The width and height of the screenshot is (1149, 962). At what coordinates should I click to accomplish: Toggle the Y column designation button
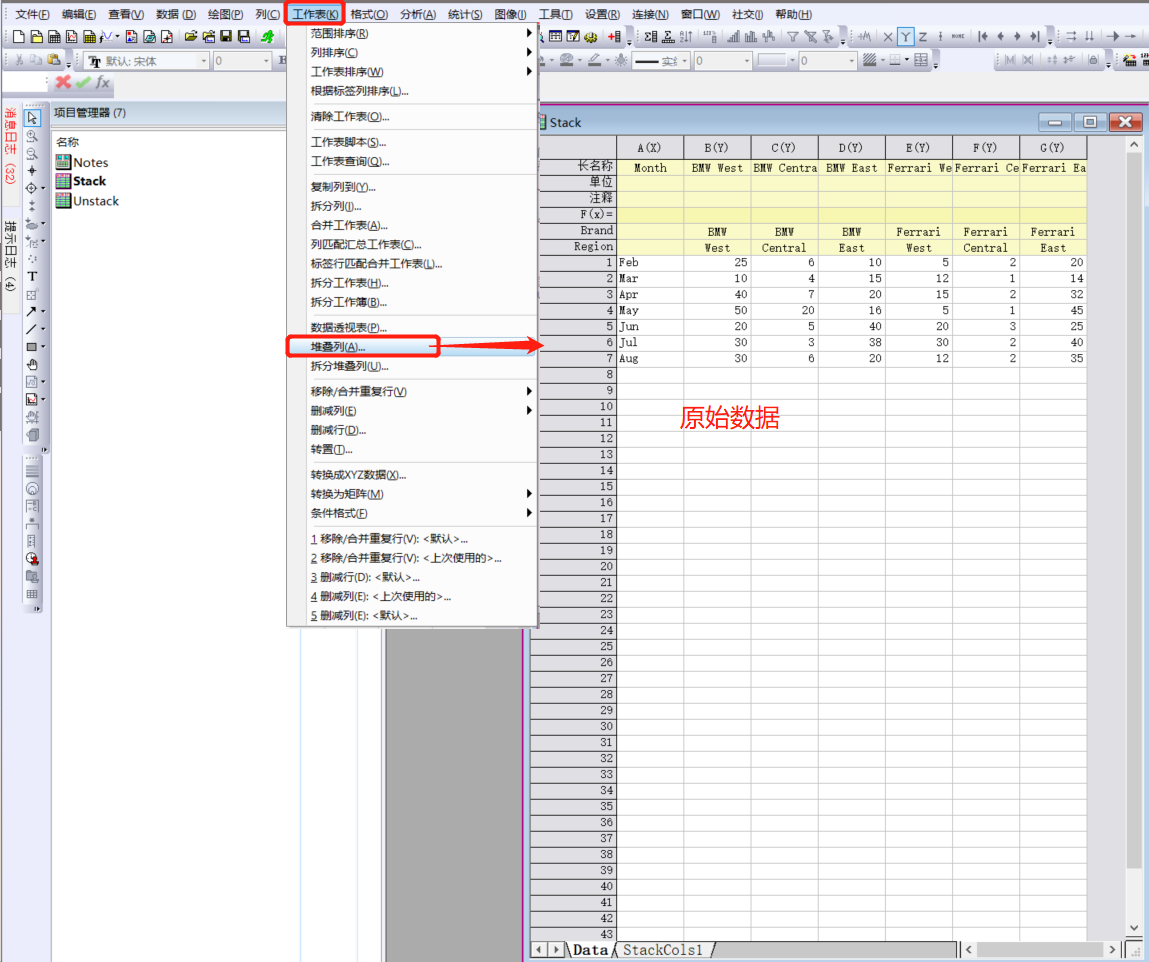[906, 36]
